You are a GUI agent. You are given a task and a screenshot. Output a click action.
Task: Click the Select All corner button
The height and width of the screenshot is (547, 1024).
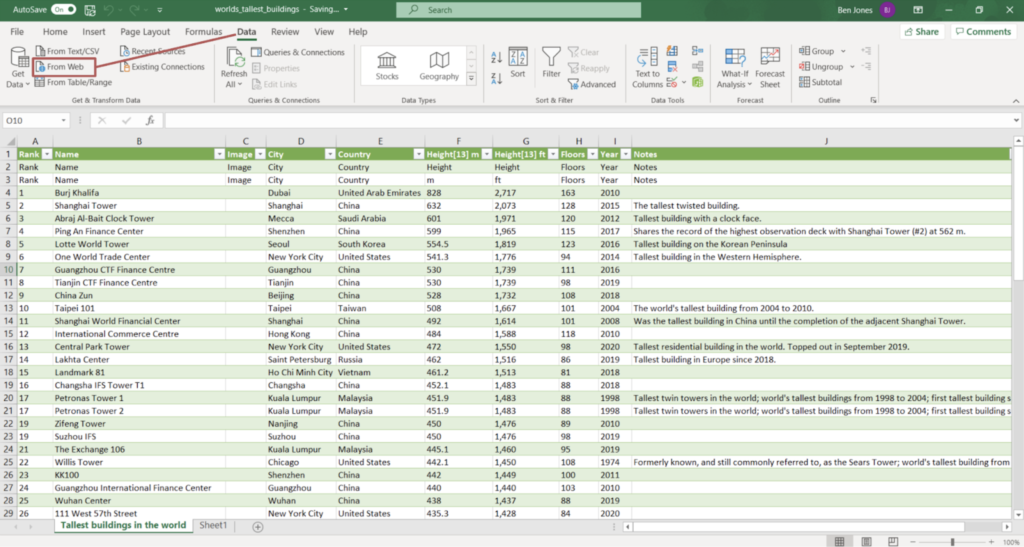pos(11,142)
